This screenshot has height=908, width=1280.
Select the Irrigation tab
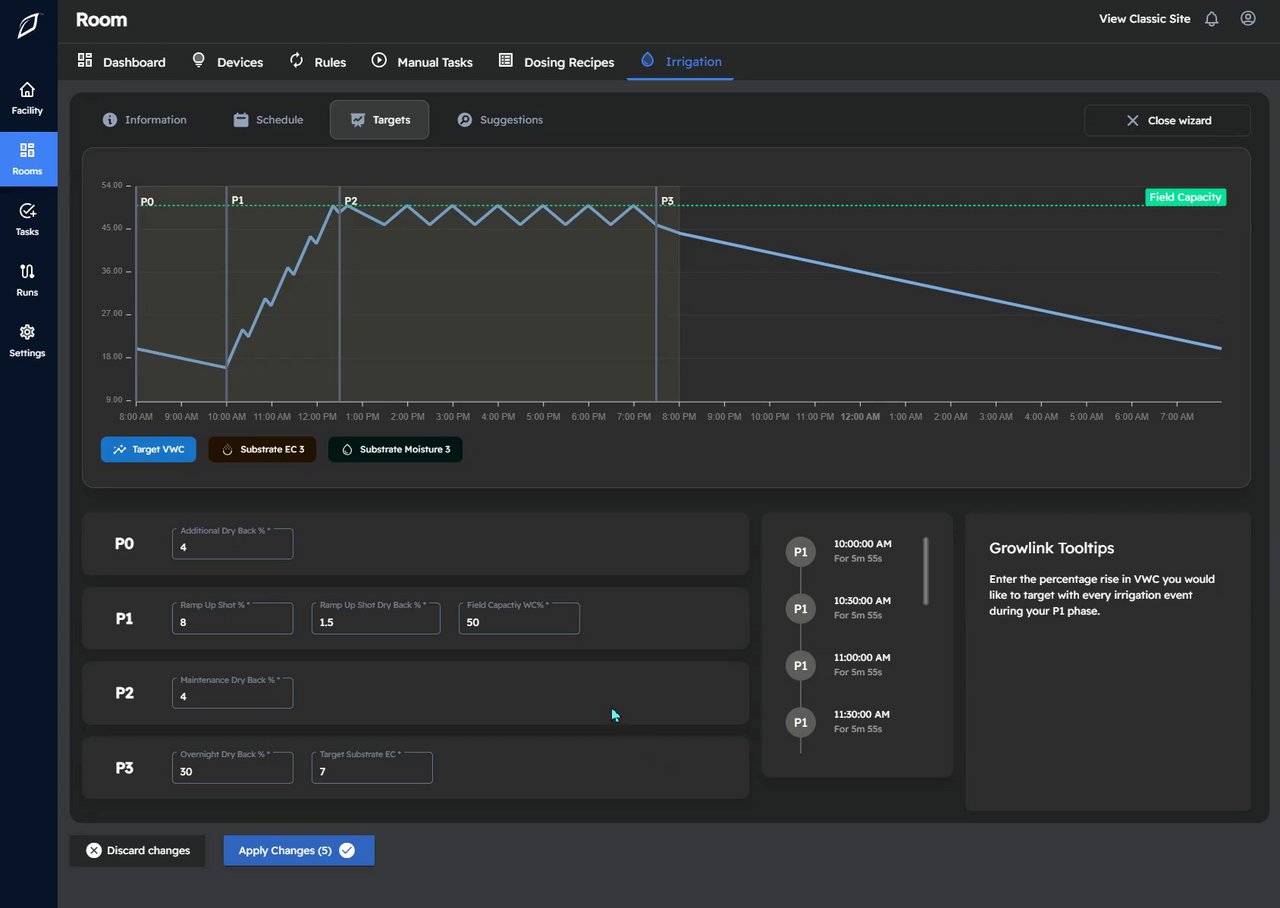[x=681, y=61]
